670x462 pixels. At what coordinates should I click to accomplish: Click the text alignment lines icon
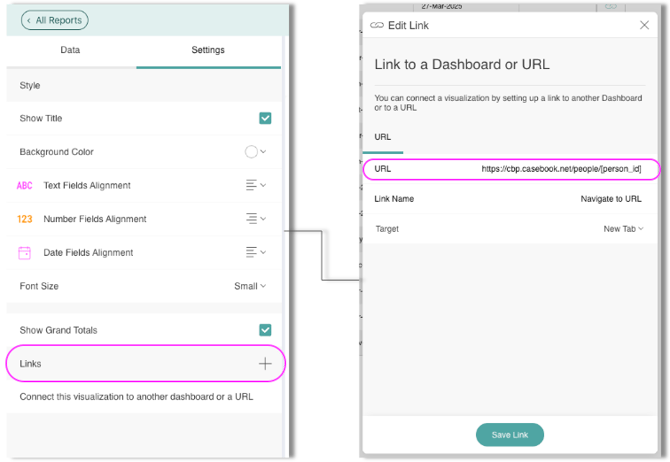(x=251, y=185)
